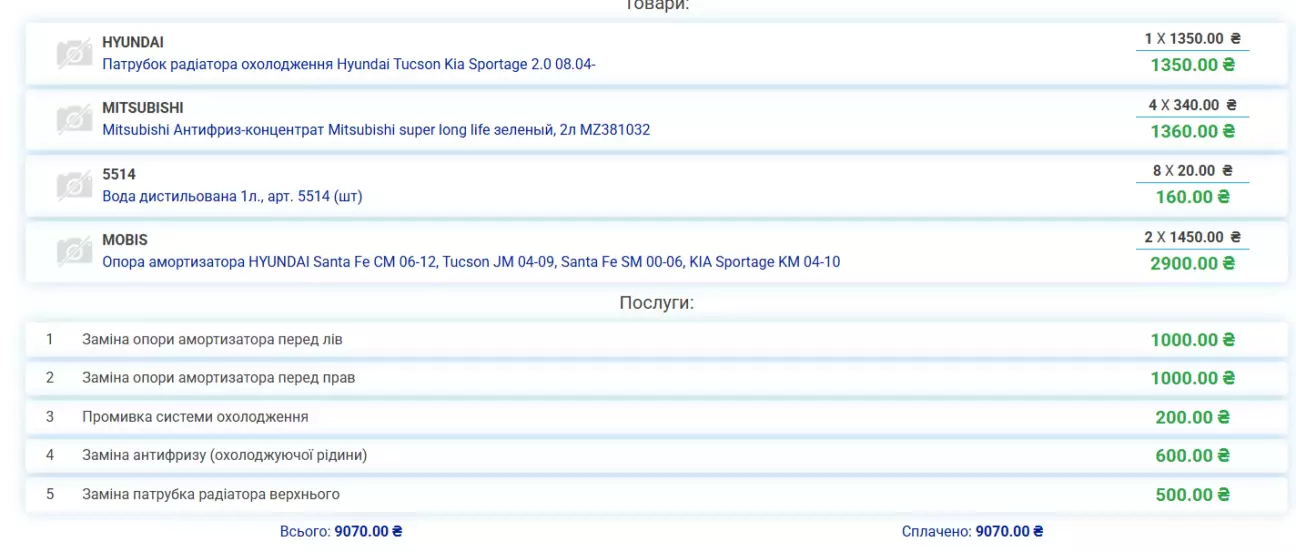Viewport: 1296px width, 552px height.
Task: Open Вода дистильована 1л product link
Action: (x=232, y=196)
